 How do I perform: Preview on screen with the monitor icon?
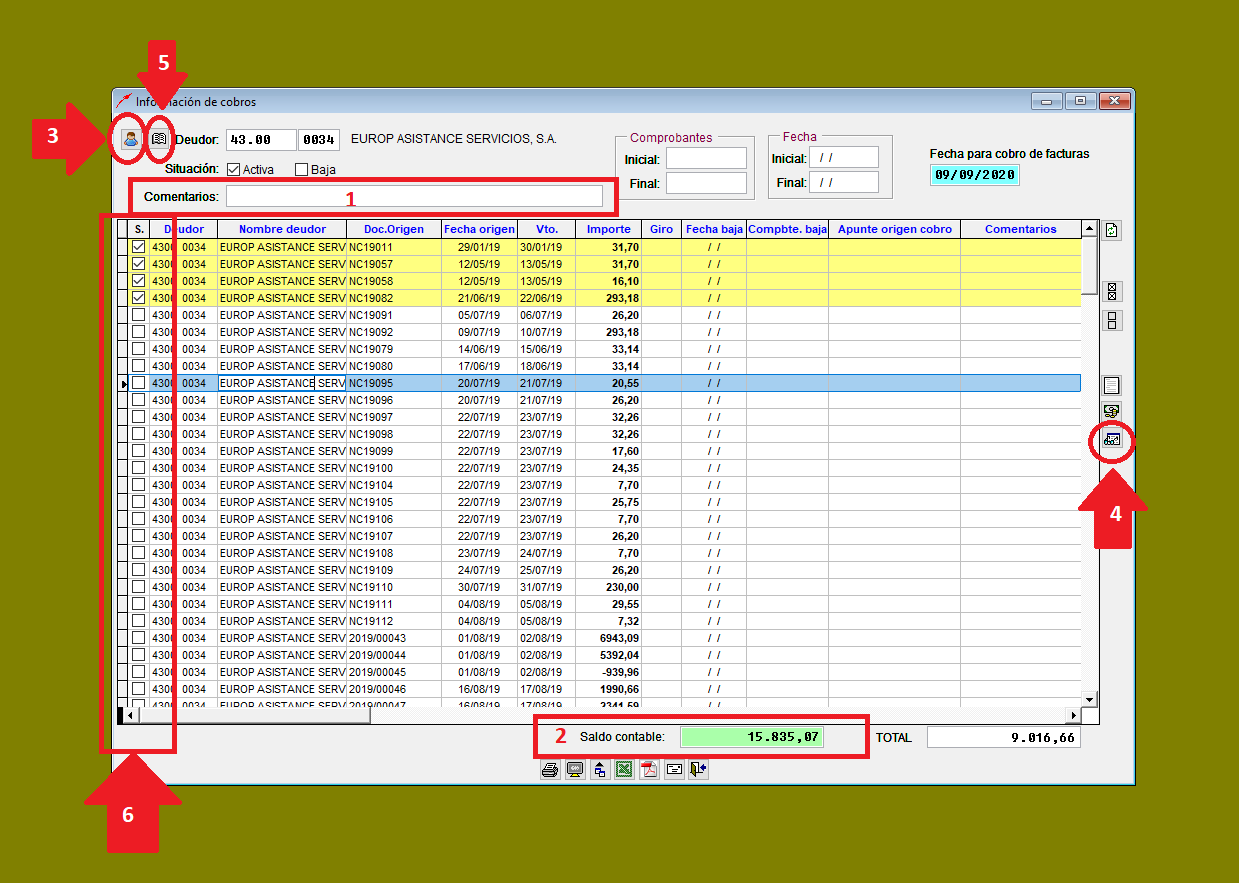[575, 770]
